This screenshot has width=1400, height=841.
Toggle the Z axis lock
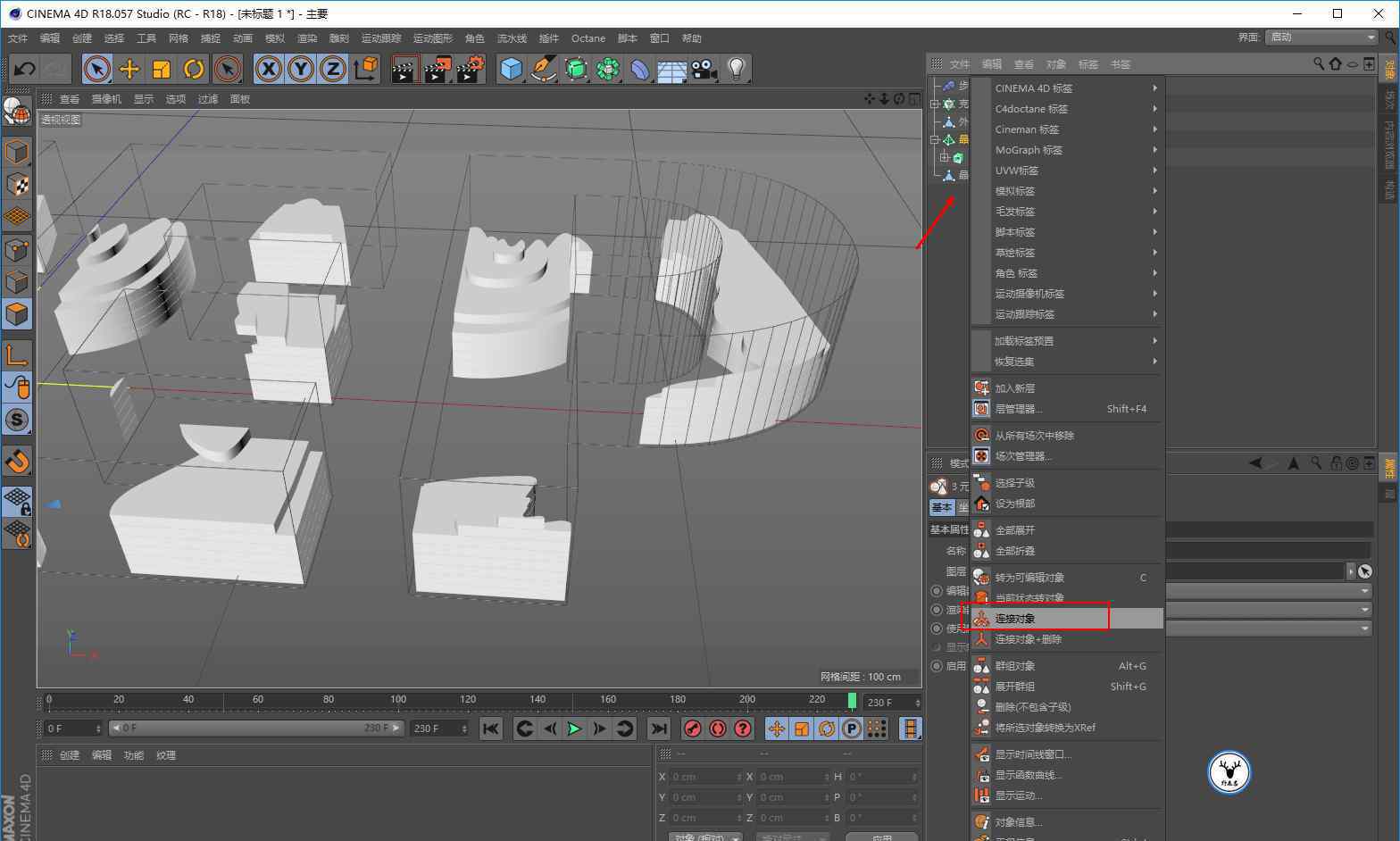pyautogui.click(x=333, y=69)
